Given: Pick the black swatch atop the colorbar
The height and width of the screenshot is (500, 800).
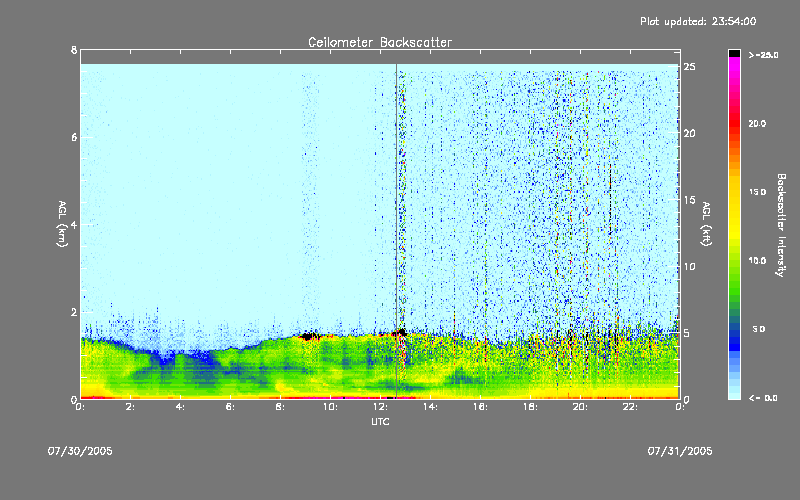Looking at the screenshot, I should coord(734,53).
